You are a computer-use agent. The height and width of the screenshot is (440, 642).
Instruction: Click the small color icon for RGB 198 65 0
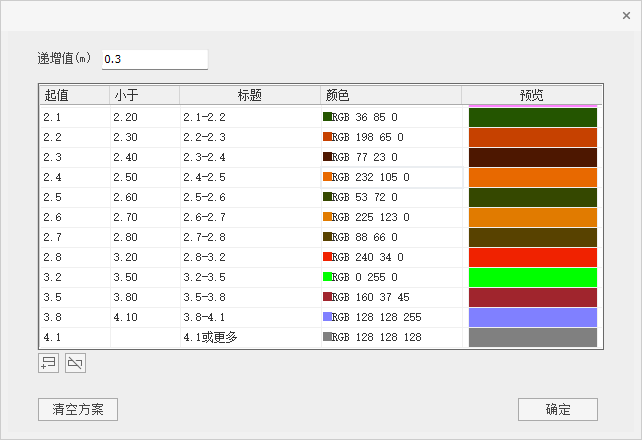[327, 137]
